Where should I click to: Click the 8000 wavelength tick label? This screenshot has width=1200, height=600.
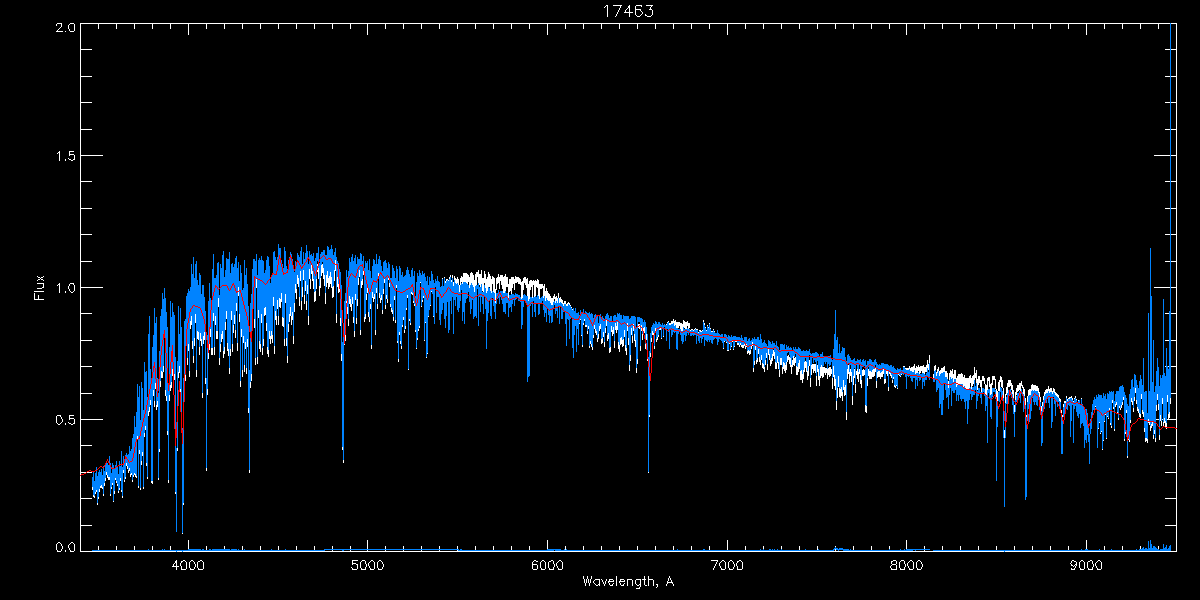(x=907, y=564)
